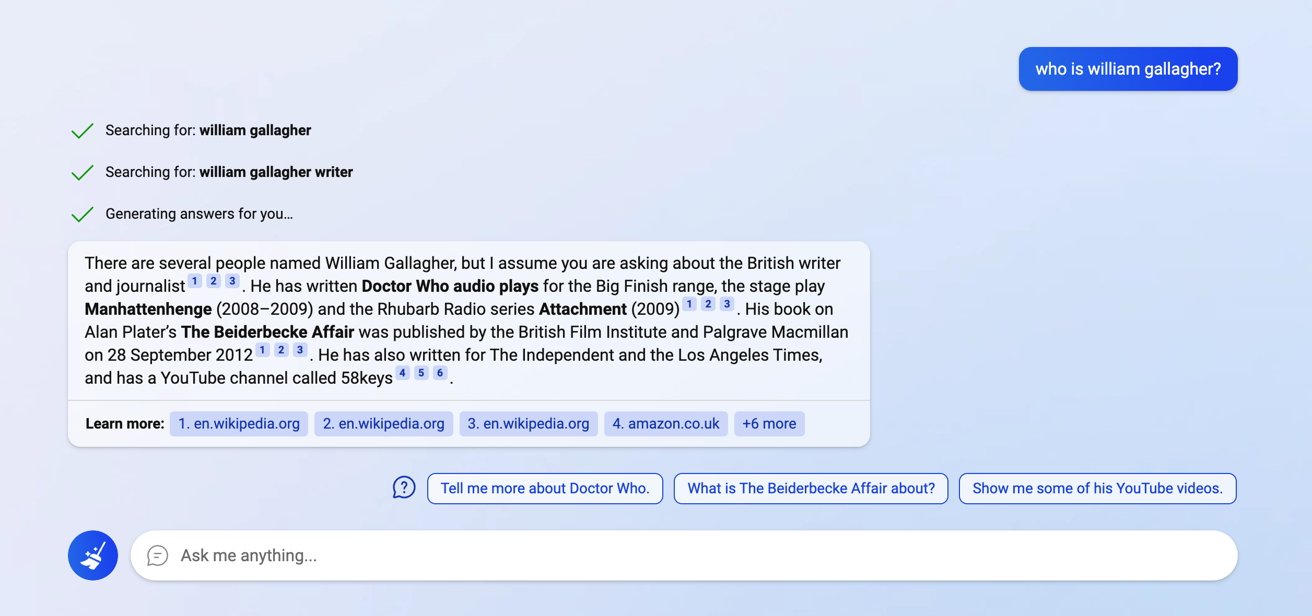Expand the '+6 more' sources chip
Image resolution: width=1312 pixels, height=616 pixels.
coord(769,424)
